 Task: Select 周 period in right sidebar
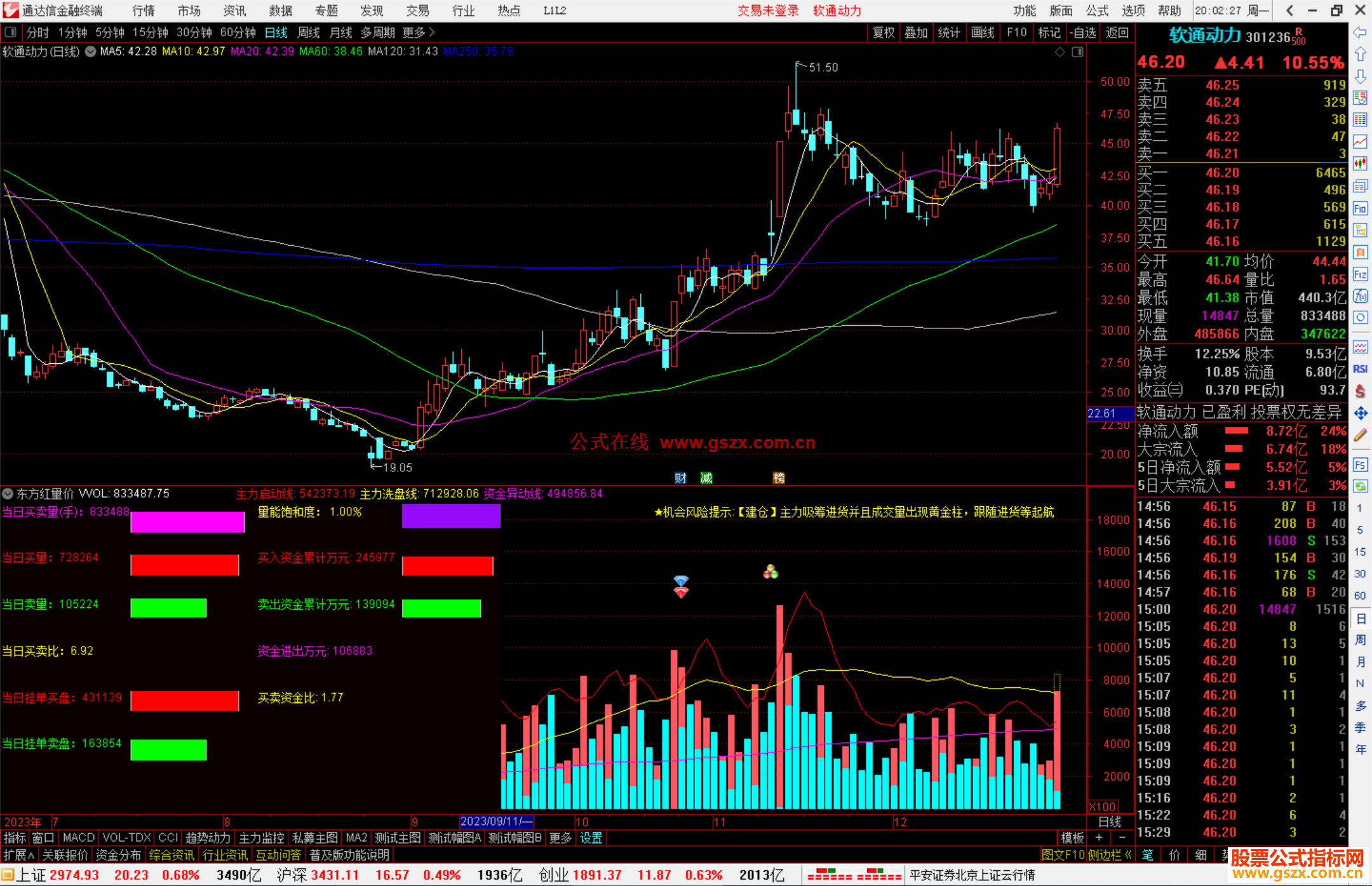[x=1360, y=640]
